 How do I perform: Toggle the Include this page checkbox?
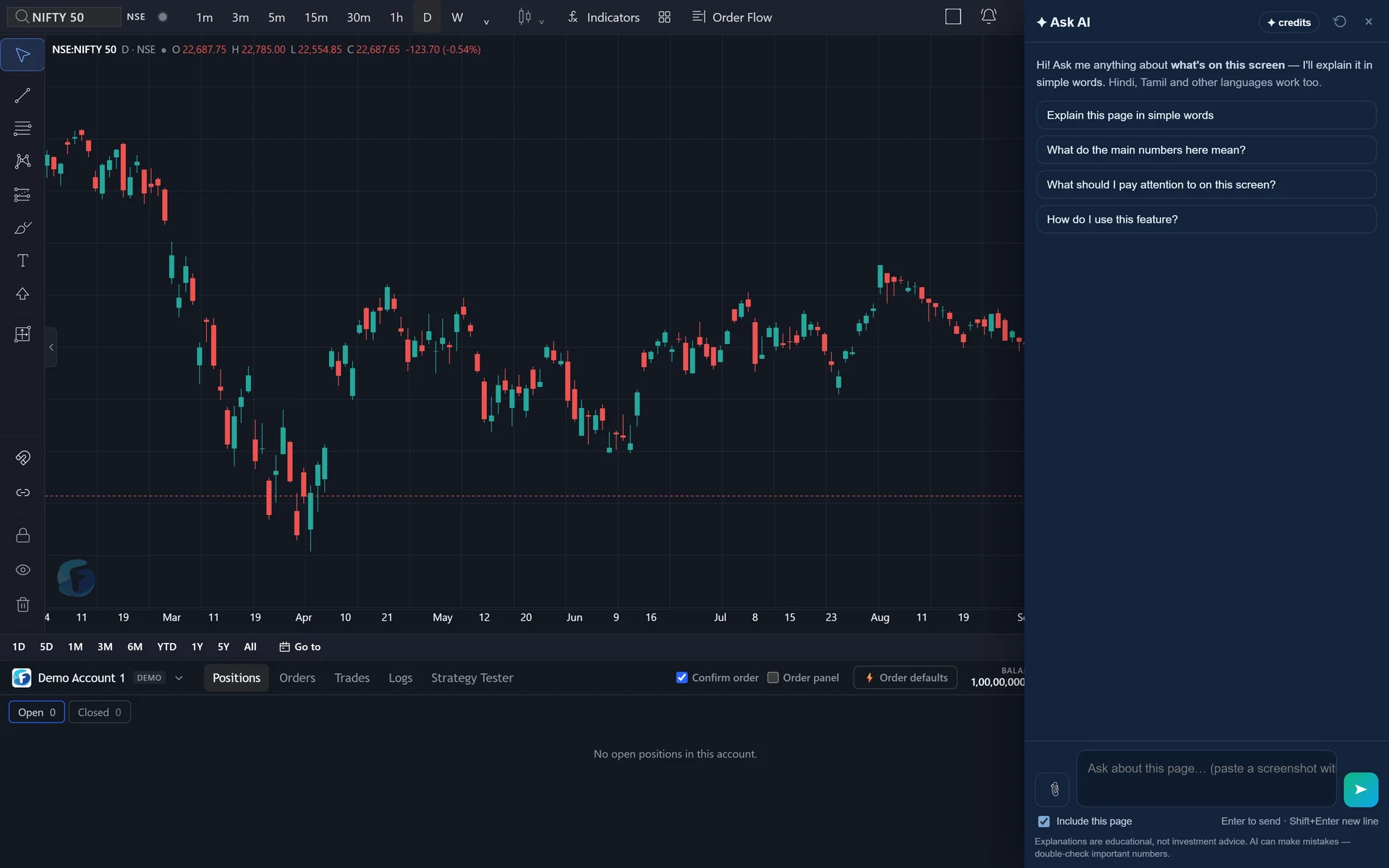pyautogui.click(x=1044, y=822)
